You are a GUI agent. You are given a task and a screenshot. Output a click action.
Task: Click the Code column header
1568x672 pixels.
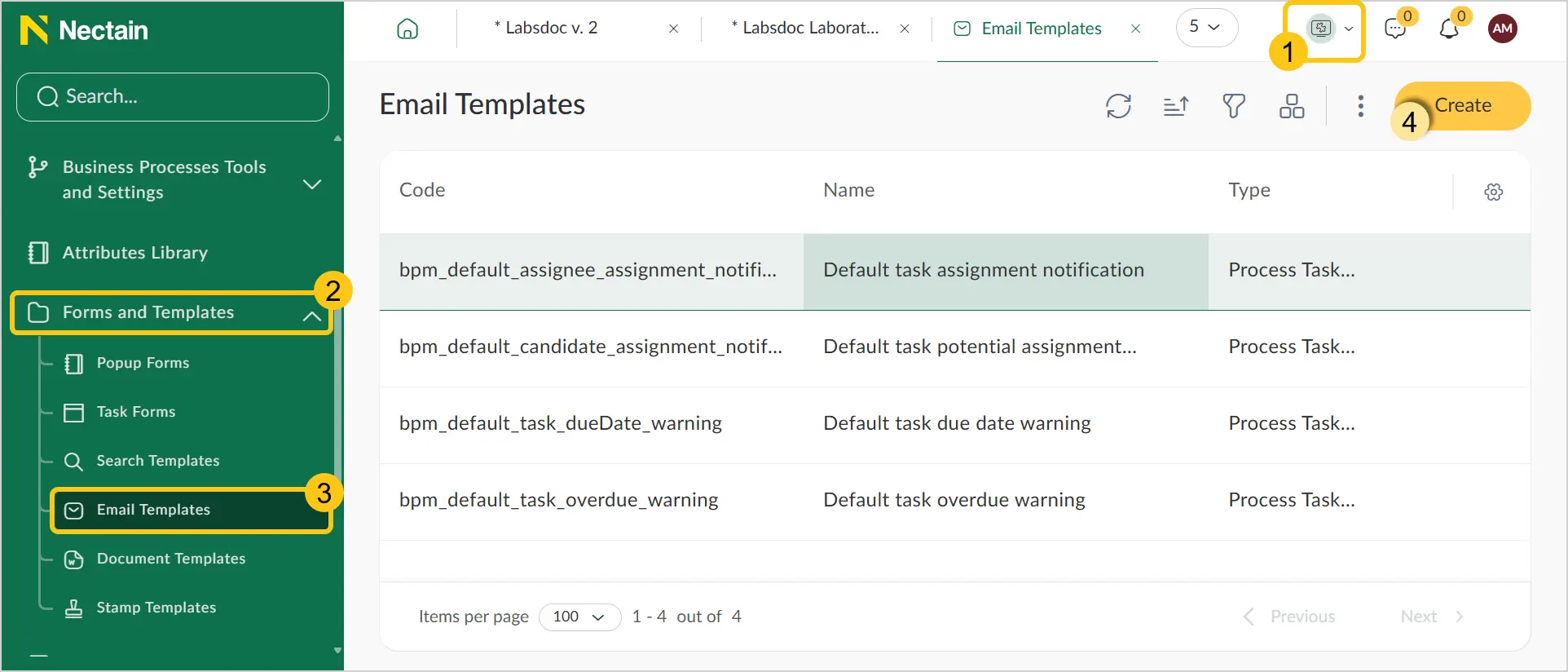422,190
